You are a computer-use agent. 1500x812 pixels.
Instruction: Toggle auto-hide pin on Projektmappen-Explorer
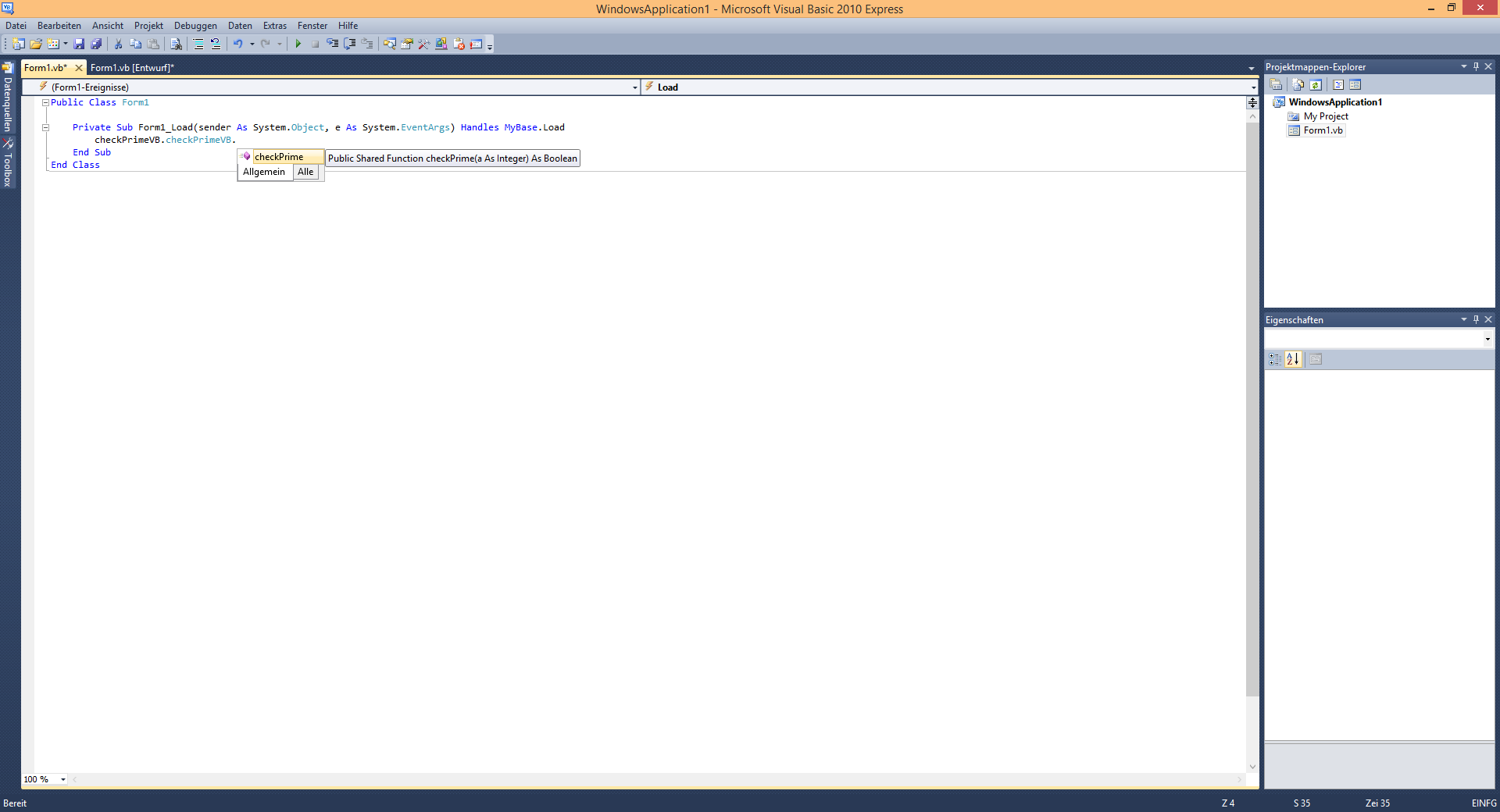pyautogui.click(x=1476, y=67)
